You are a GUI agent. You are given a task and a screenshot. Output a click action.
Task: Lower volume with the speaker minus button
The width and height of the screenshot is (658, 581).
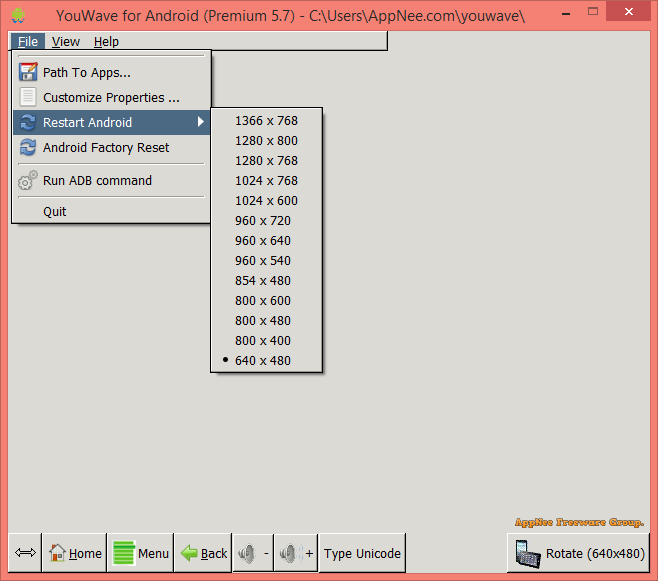click(x=253, y=553)
